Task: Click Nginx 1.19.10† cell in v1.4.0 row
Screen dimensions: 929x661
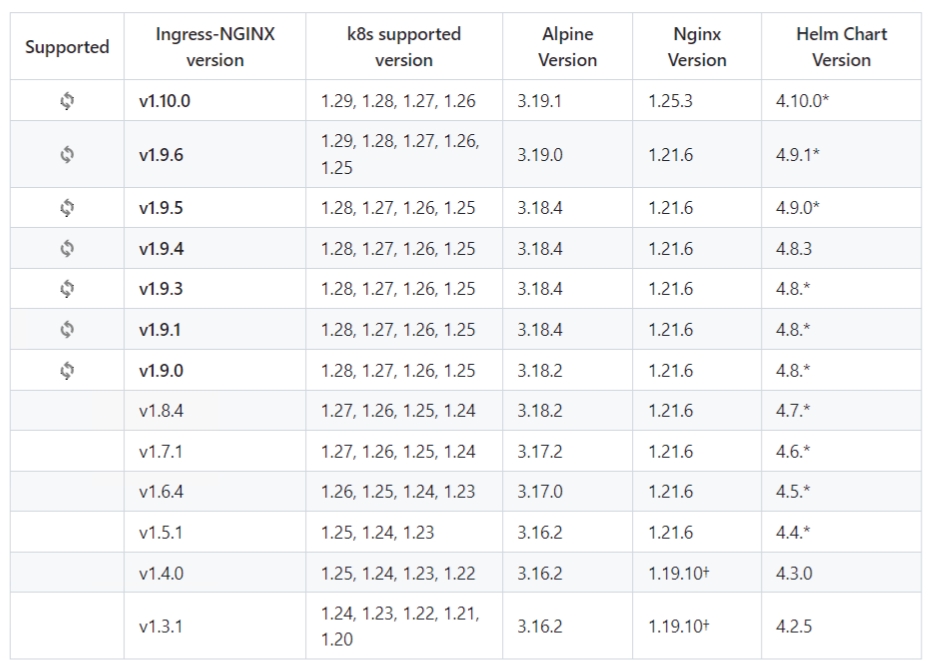Action: pyautogui.click(x=676, y=573)
